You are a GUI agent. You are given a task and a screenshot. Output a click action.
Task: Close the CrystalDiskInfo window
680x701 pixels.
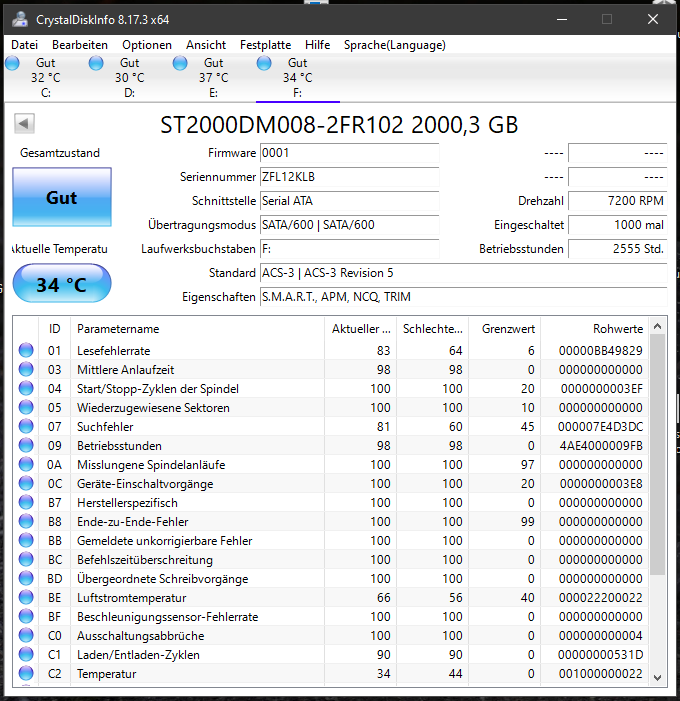click(x=653, y=19)
